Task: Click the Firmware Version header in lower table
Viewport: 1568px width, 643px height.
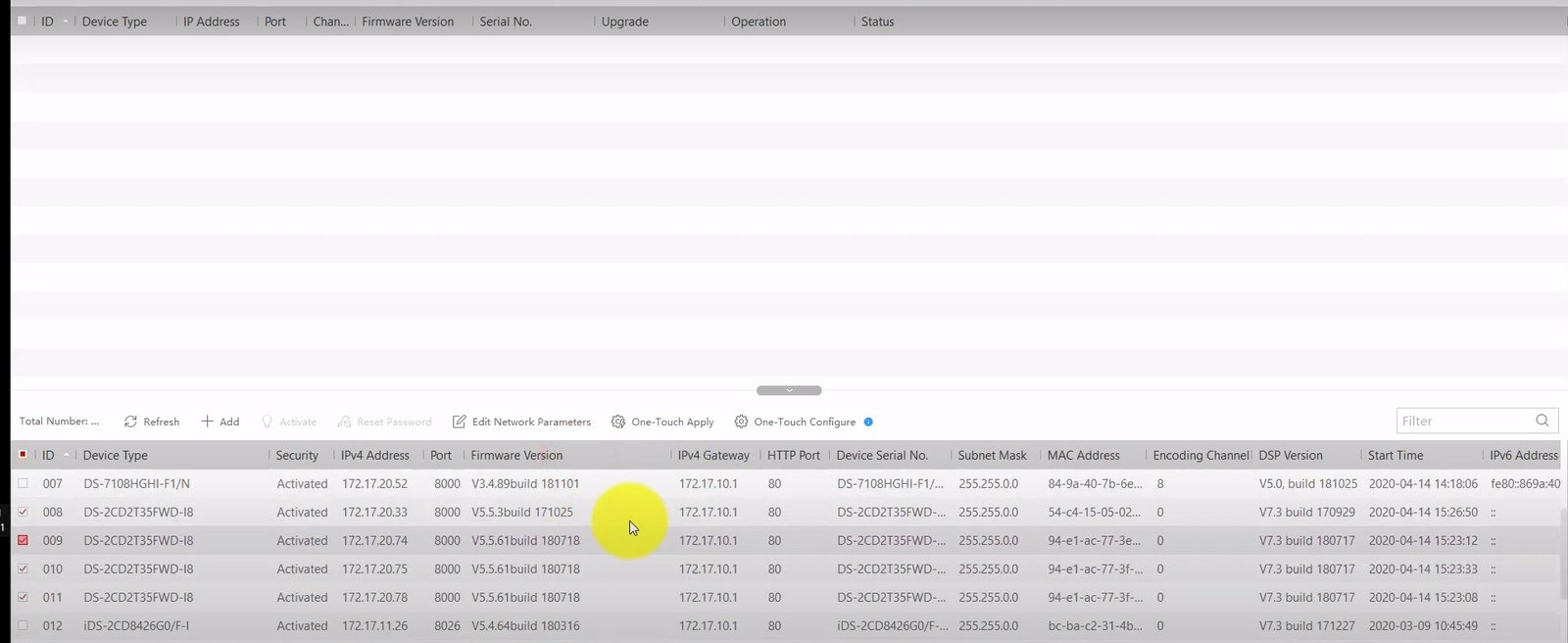Action: pyautogui.click(x=516, y=455)
